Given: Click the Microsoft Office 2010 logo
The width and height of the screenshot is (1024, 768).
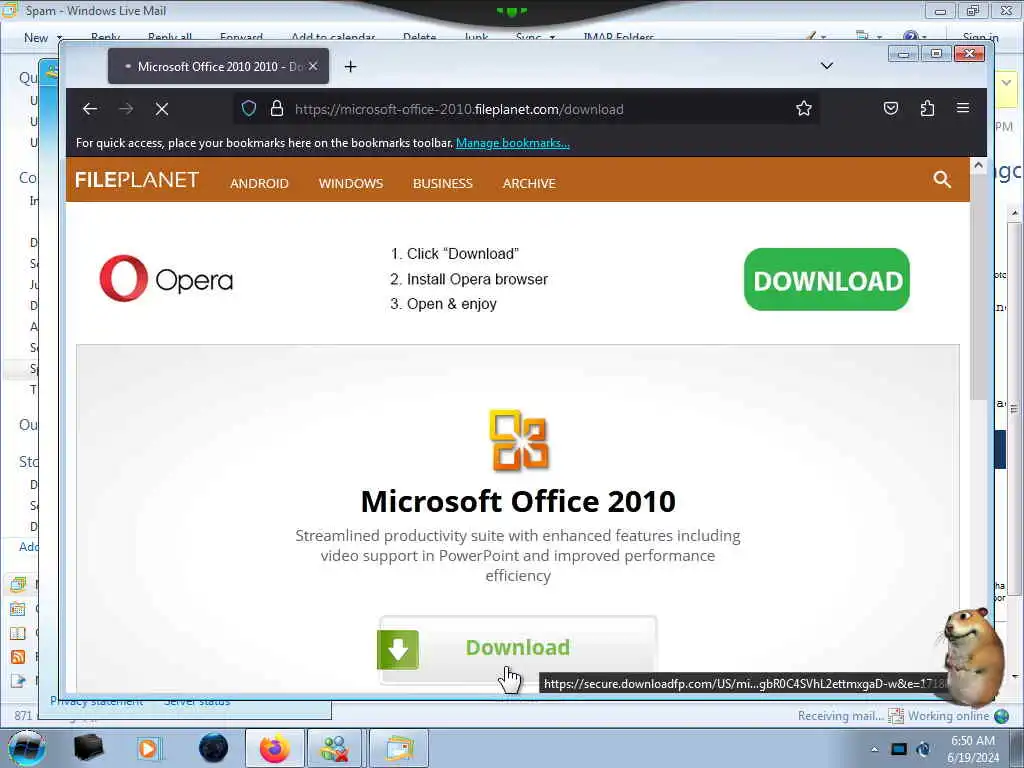Looking at the screenshot, I should 518,440.
